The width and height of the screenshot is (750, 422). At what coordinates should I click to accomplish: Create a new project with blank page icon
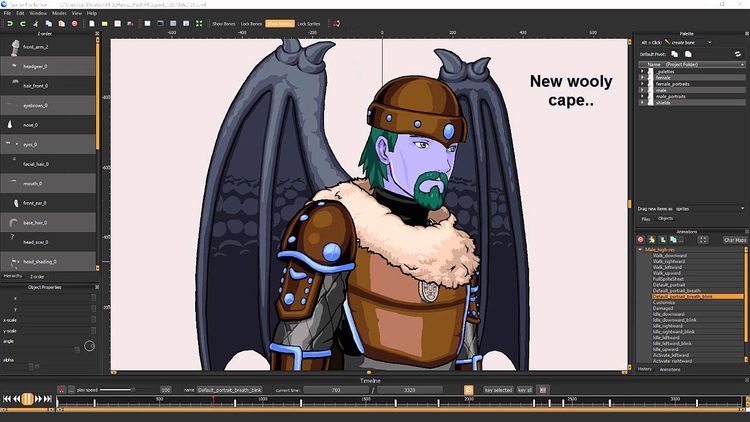pyautogui.click(x=92, y=23)
